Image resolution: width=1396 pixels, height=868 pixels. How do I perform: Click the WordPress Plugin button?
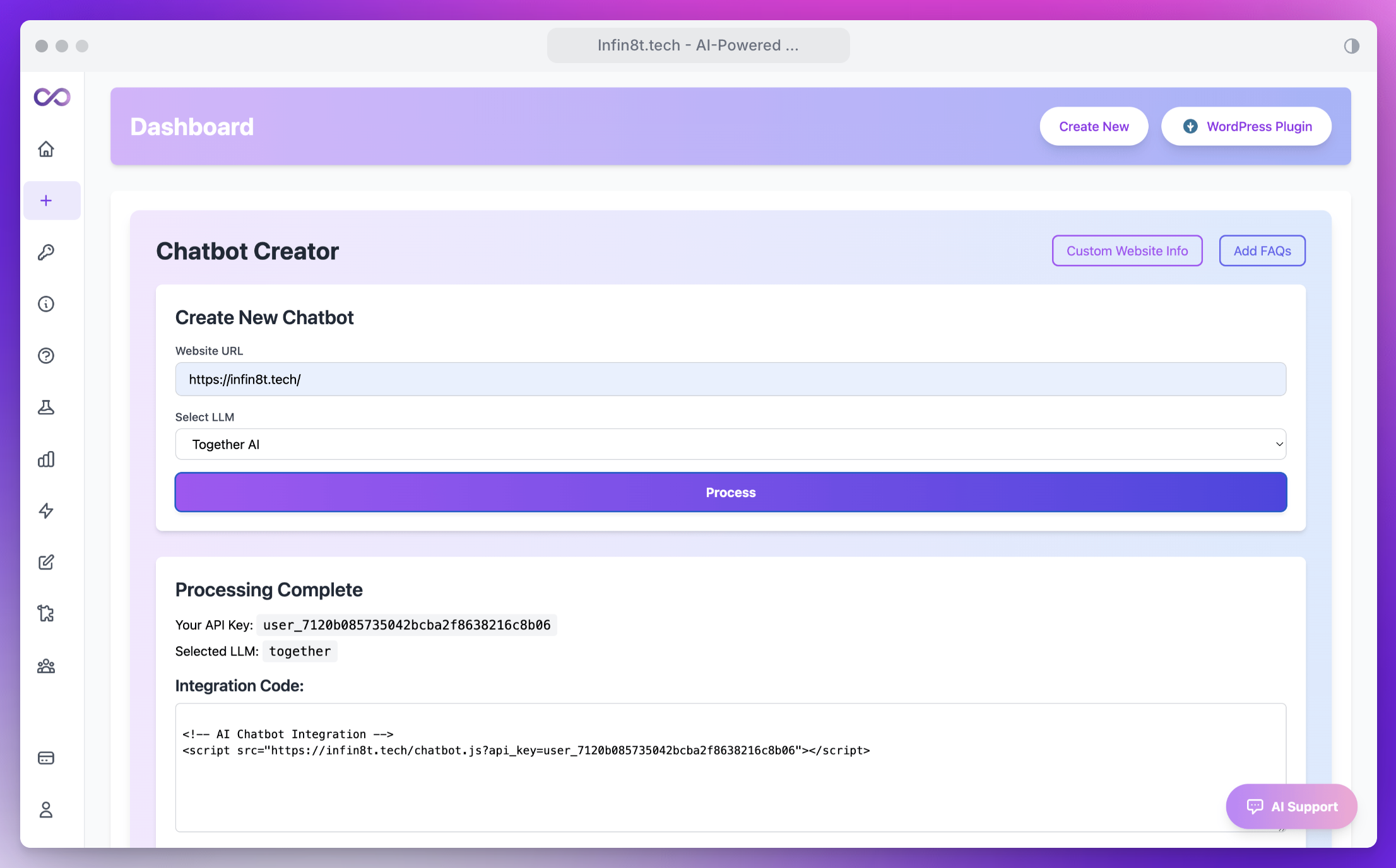(1246, 126)
